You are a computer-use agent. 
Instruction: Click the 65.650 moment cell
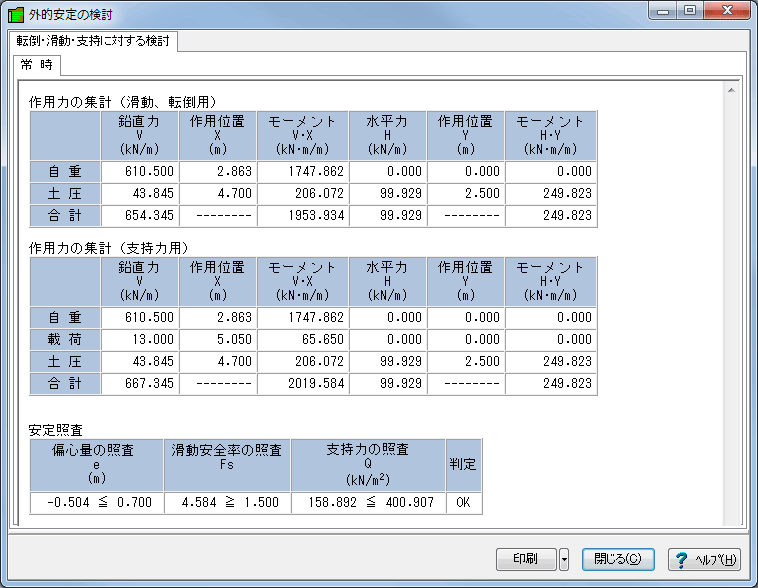(303, 339)
